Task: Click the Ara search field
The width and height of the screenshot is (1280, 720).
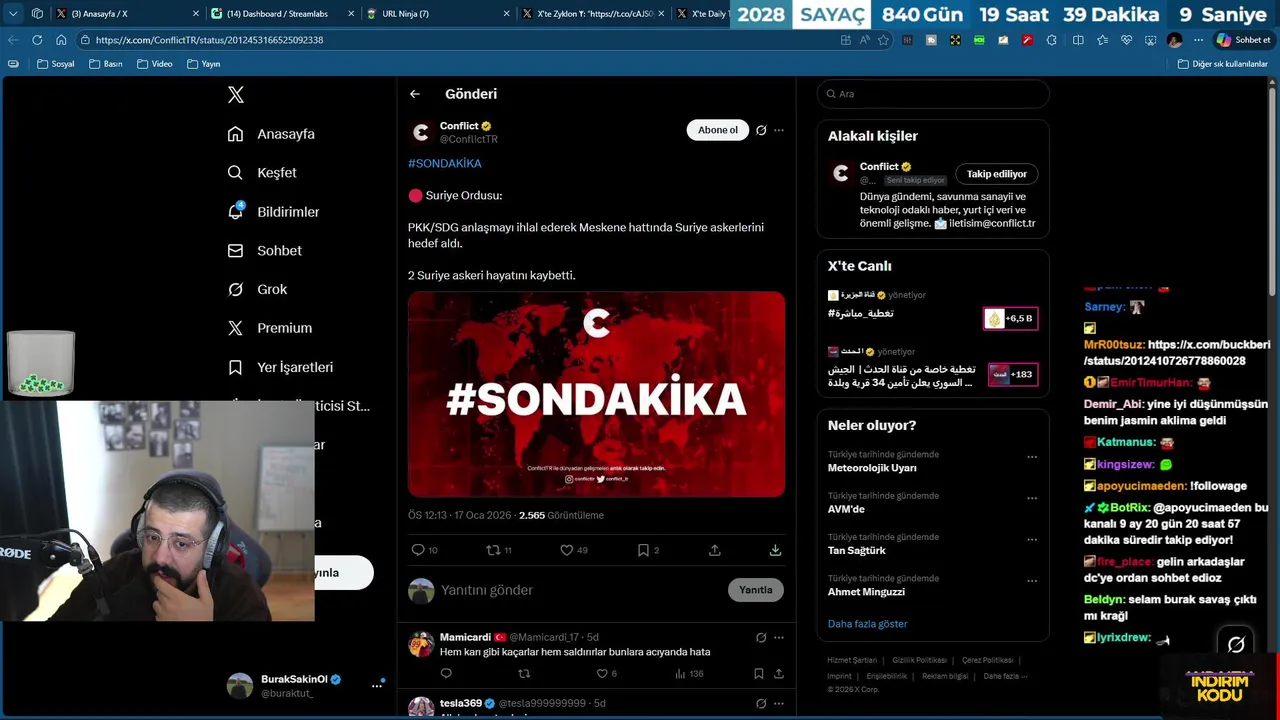Action: click(933, 94)
